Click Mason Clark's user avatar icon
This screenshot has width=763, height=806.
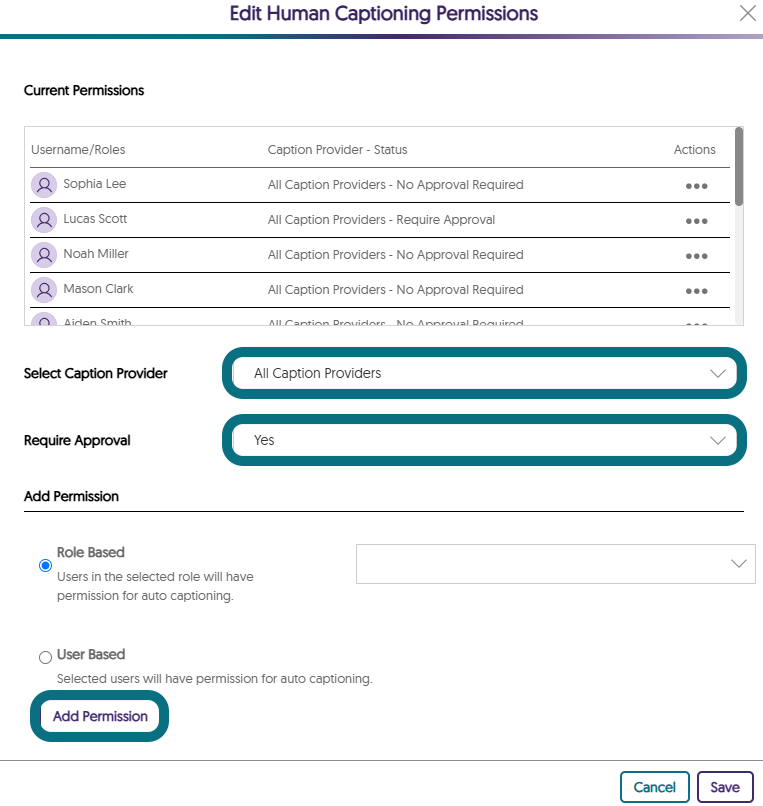click(x=44, y=290)
